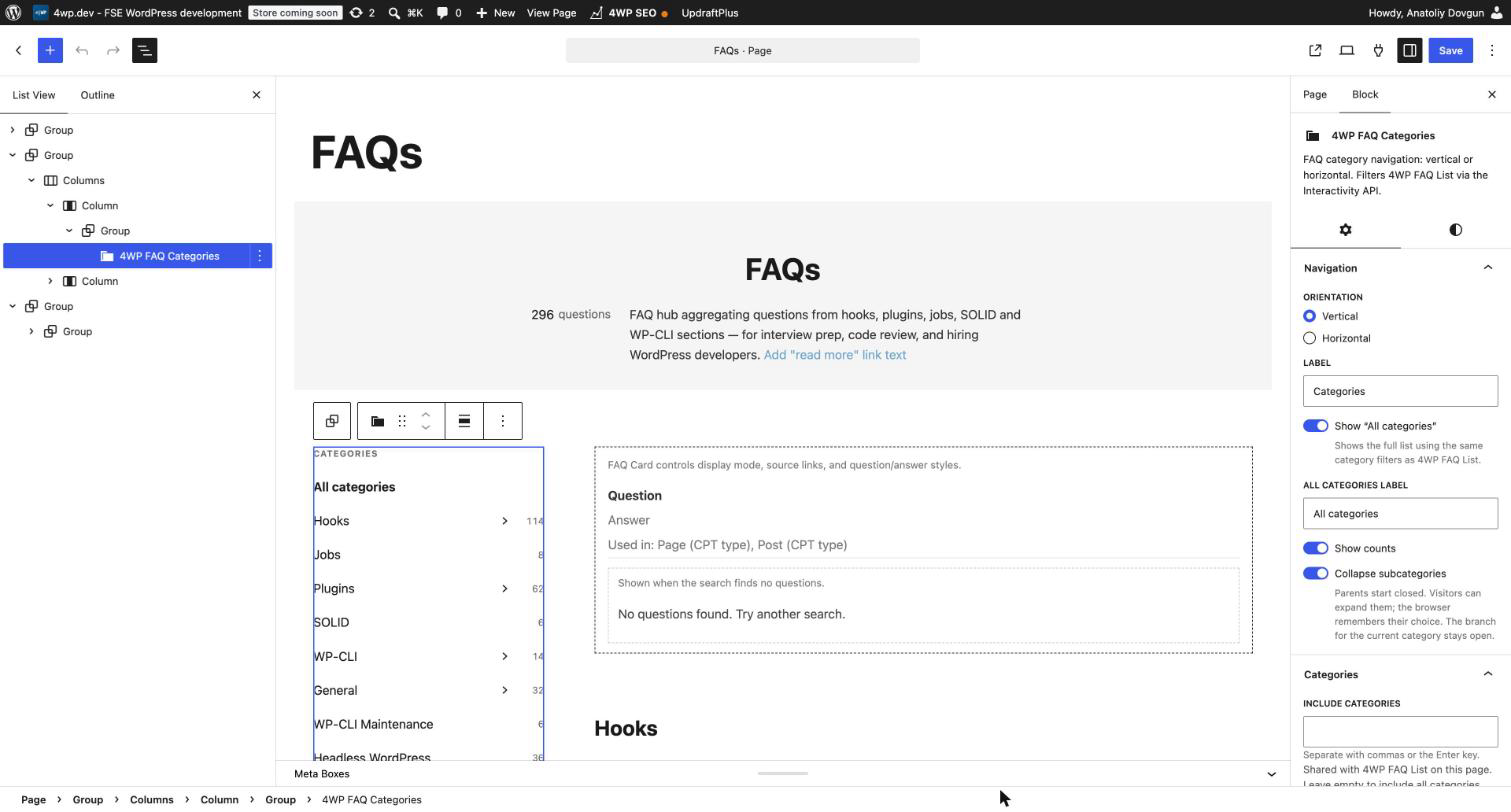Click the blue block inserter plus button
Screen dimensions: 1511x812
click(50, 50)
